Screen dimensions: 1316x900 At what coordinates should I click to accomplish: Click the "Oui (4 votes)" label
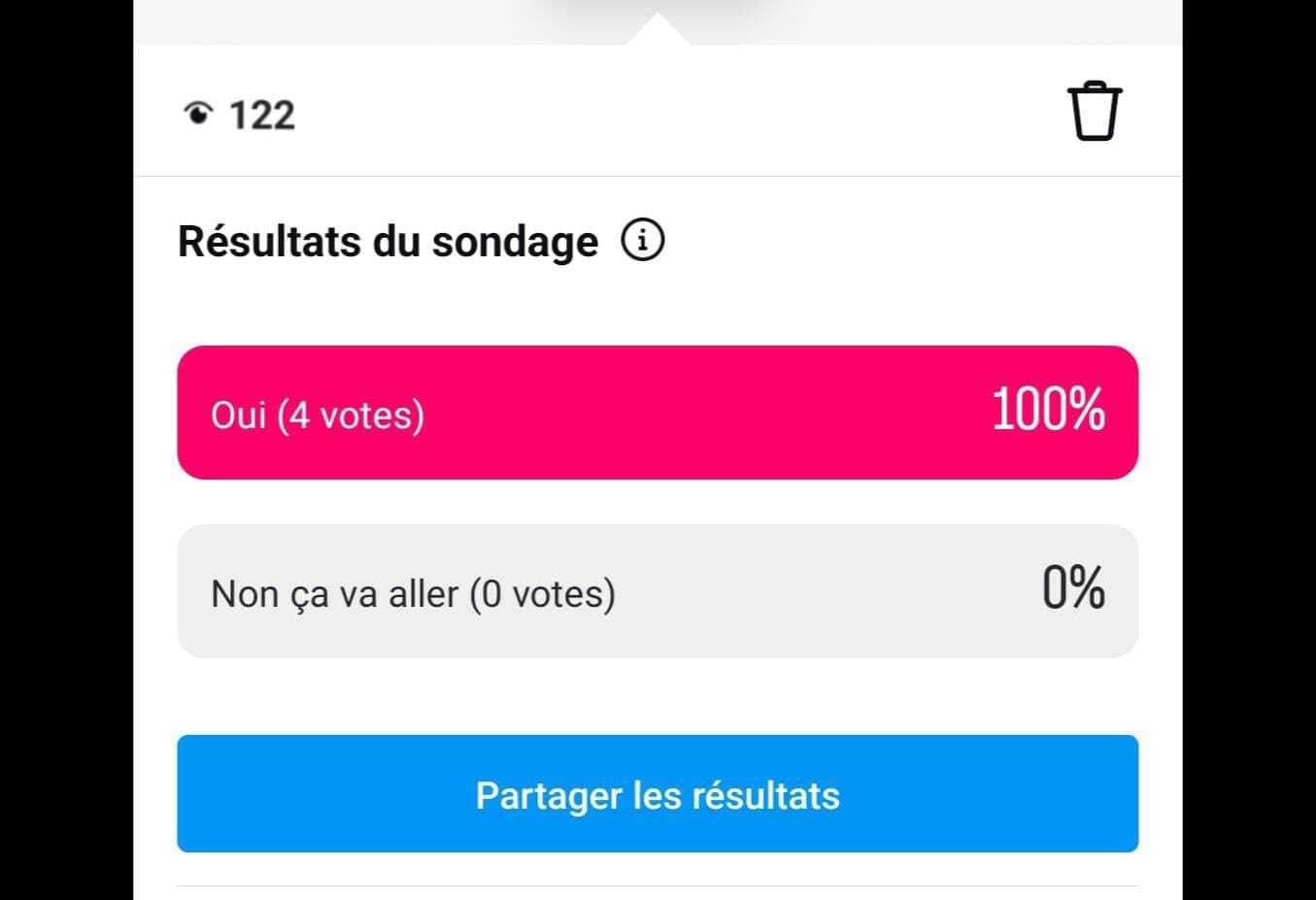click(318, 416)
